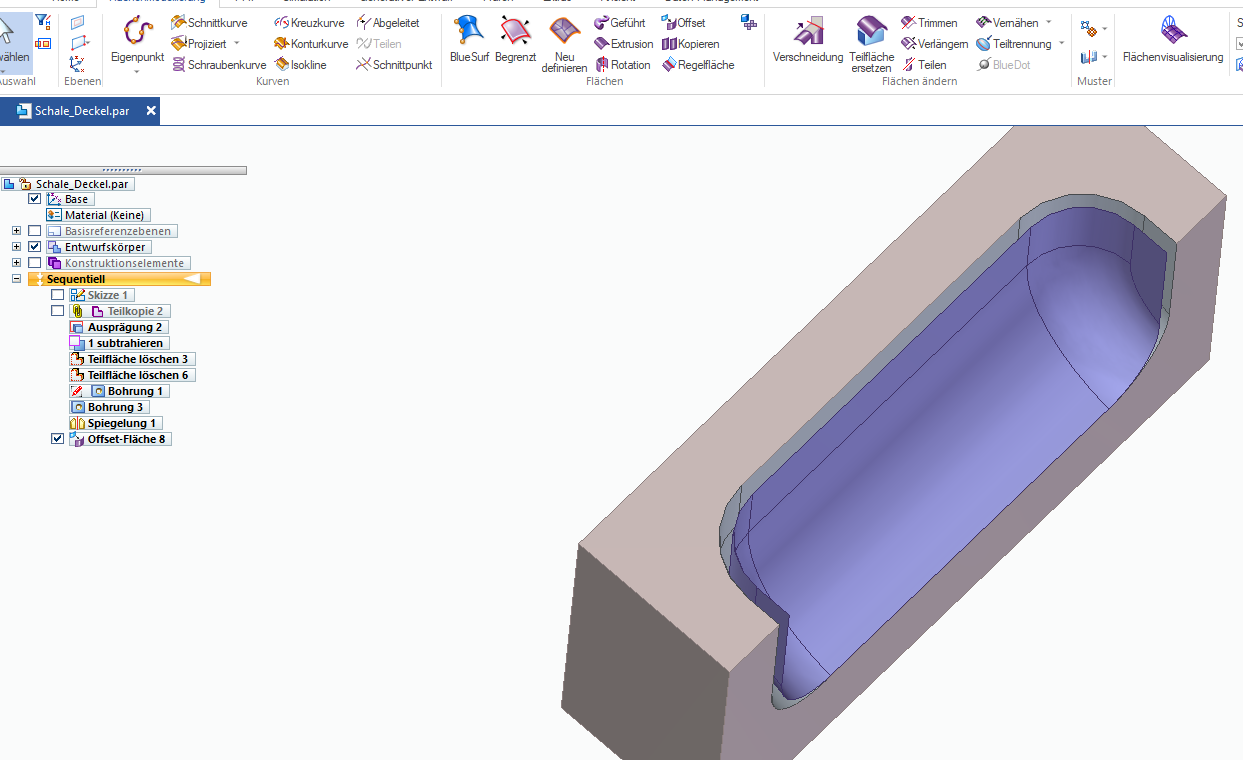Click the Offset surface tool

683,23
